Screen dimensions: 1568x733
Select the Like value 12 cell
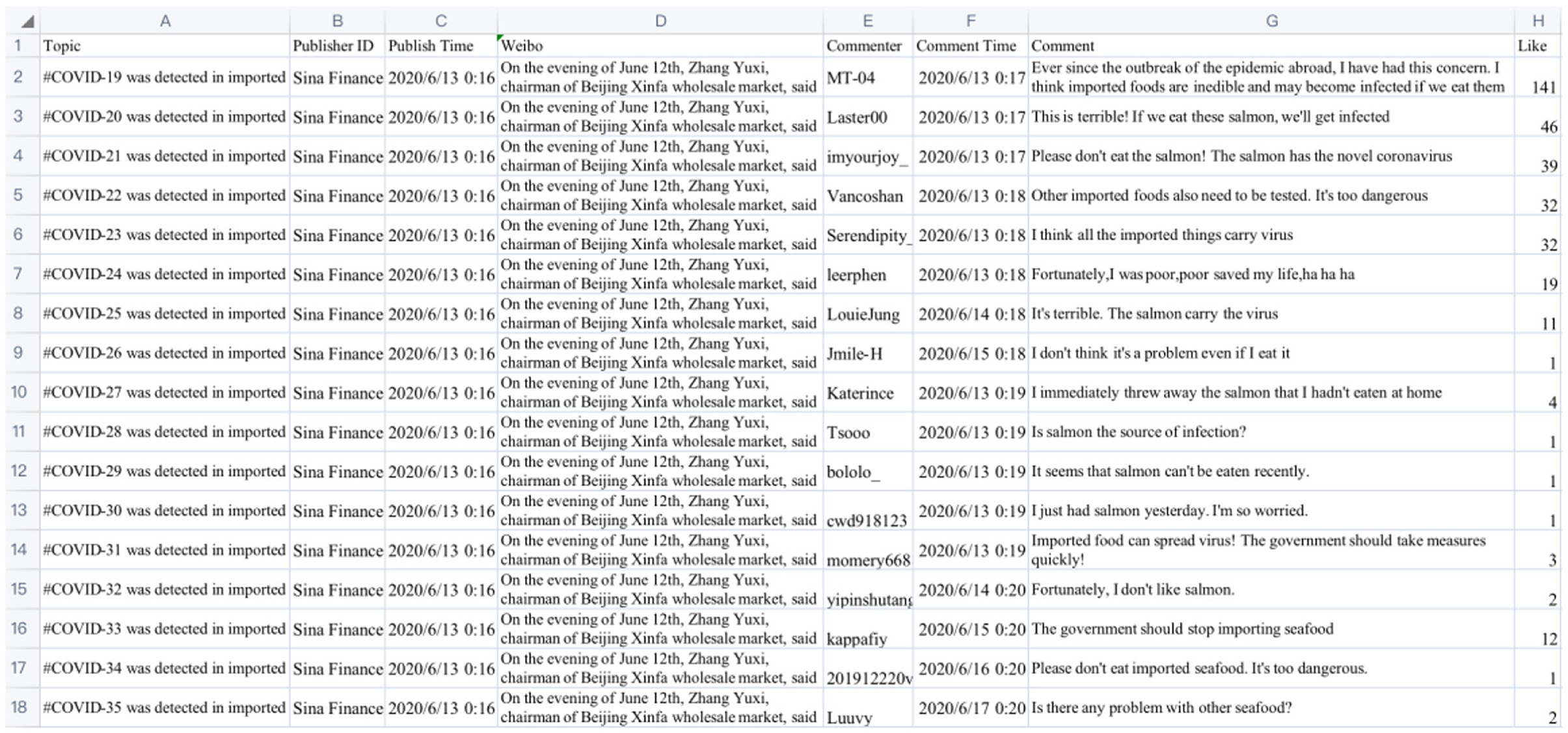1538,629
